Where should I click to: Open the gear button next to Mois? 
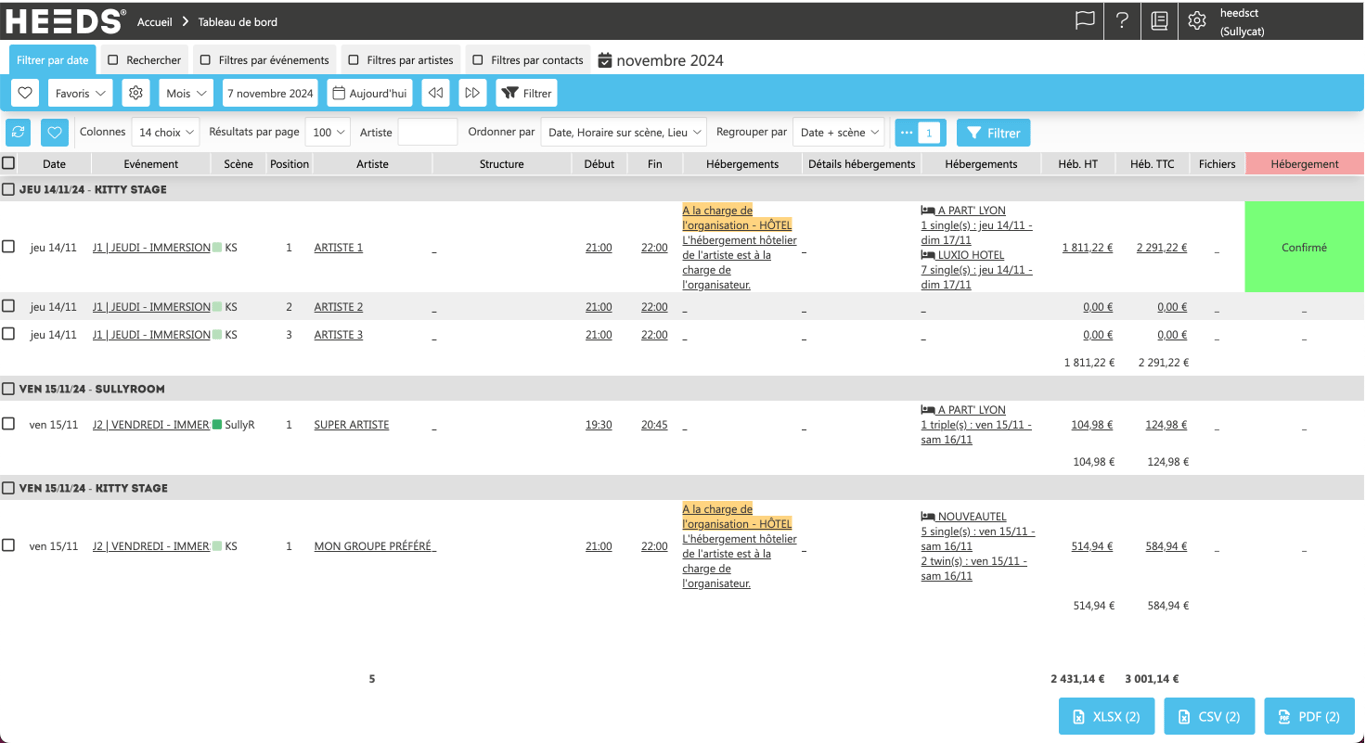click(136, 93)
